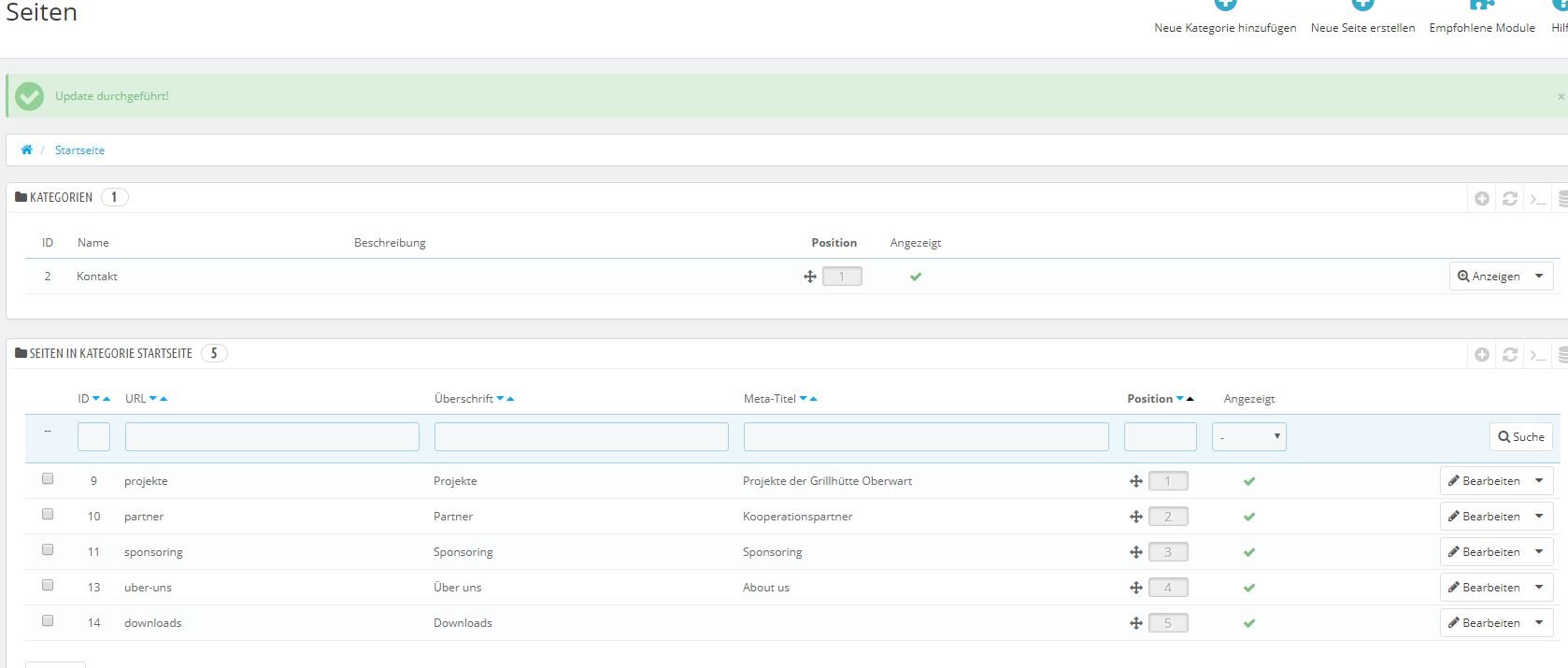The image size is (1568, 668).
Task: Open Angezeigt filter dropdown
Action: tap(1249, 436)
